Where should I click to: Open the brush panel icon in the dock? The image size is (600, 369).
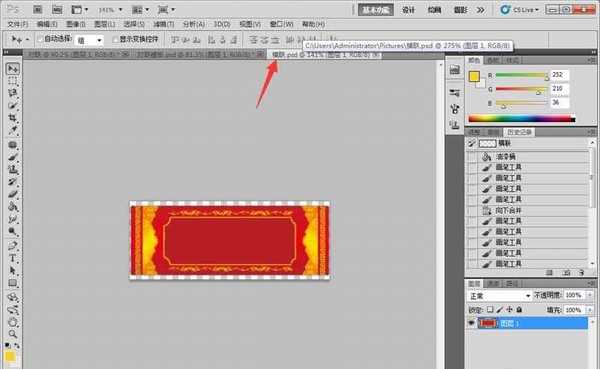tap(455, 109)
